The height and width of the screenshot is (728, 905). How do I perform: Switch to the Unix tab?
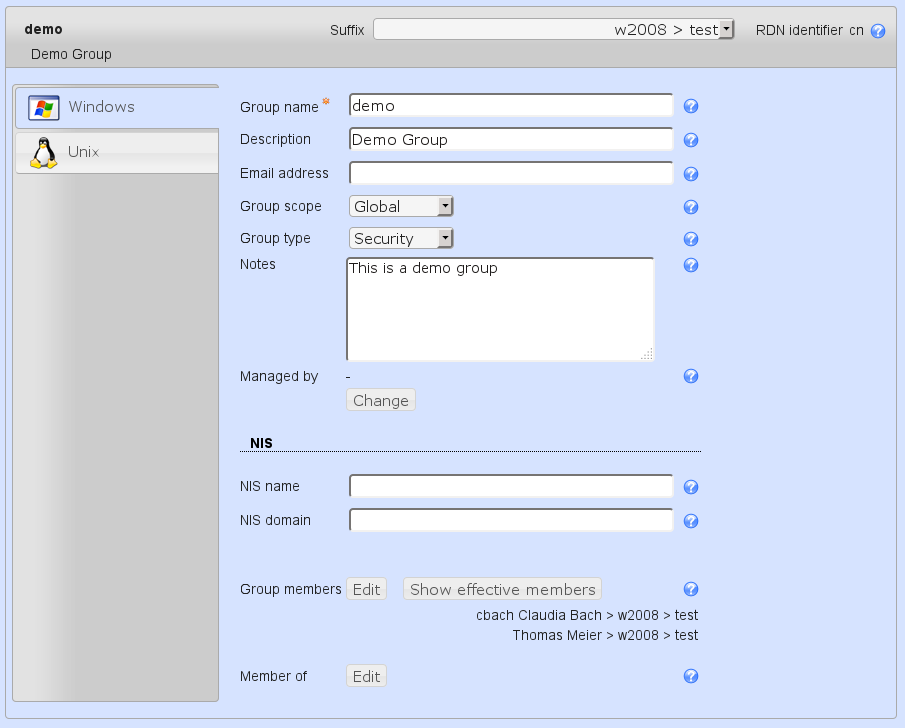116,152
